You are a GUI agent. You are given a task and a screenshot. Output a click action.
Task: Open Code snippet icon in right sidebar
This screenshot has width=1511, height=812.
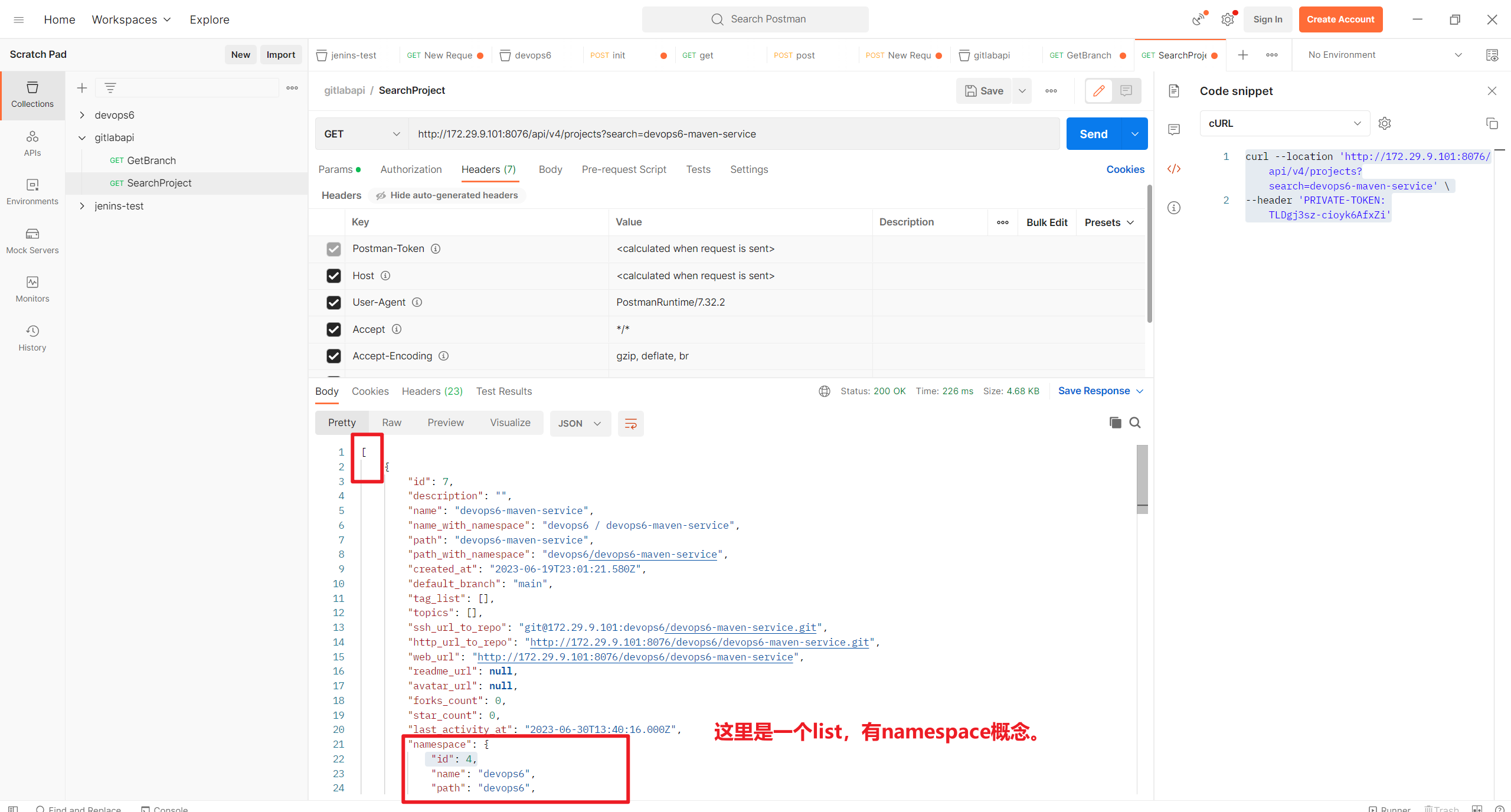point(1174,169)
